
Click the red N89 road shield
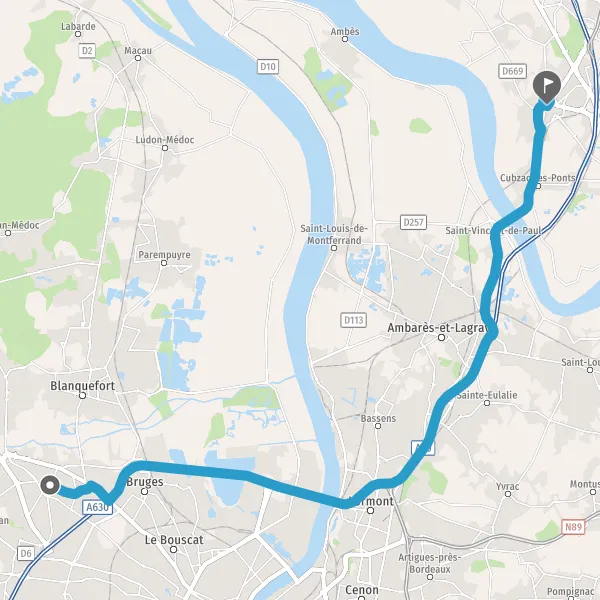coord(573,527)
